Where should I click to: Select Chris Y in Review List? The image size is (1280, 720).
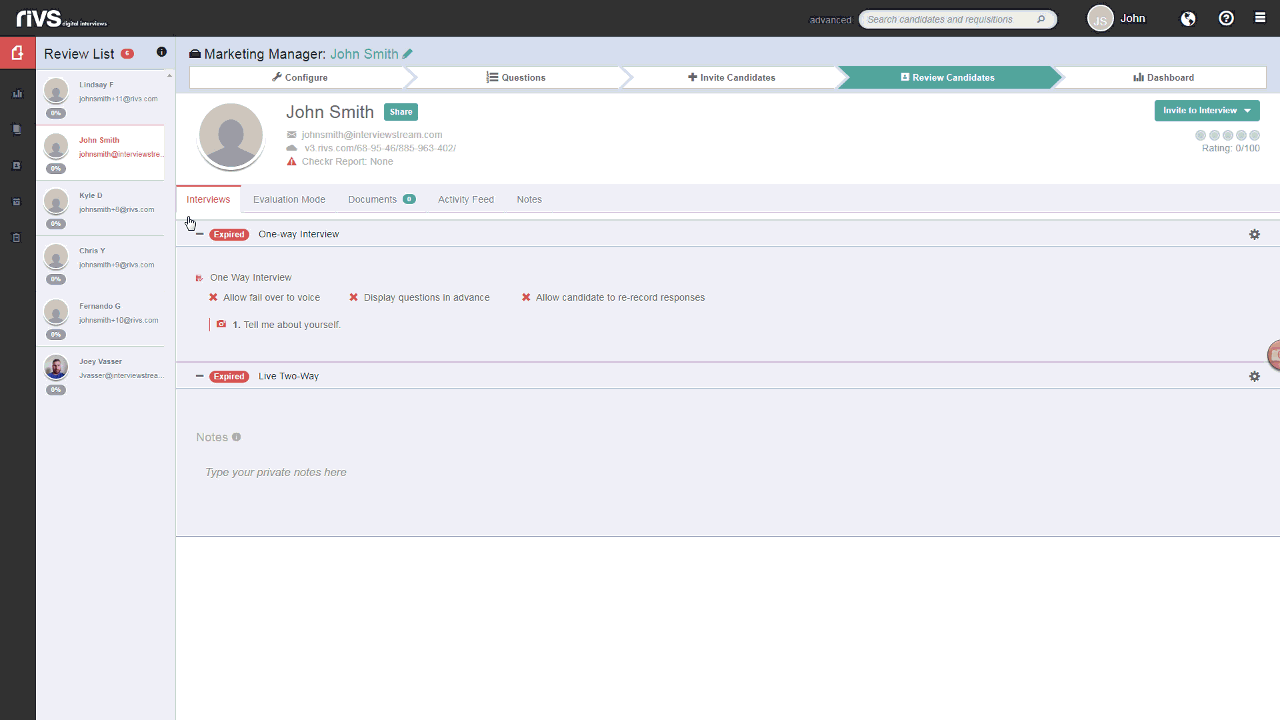[x=100, y=263]
